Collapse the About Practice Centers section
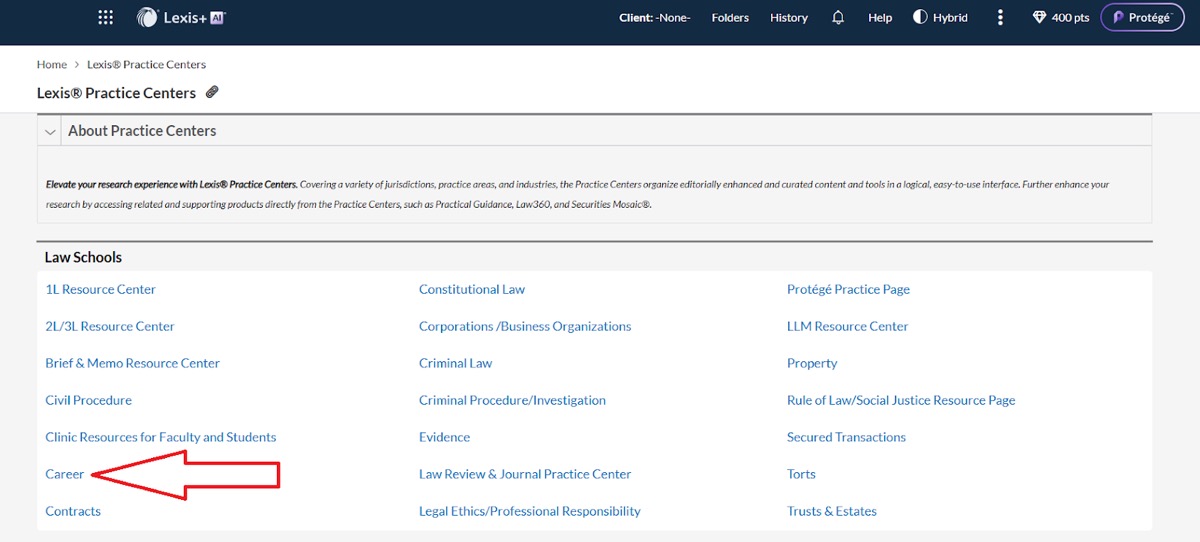Viewport: 1200px width, 542px height. pyautogui.click(x=50, y=131)
